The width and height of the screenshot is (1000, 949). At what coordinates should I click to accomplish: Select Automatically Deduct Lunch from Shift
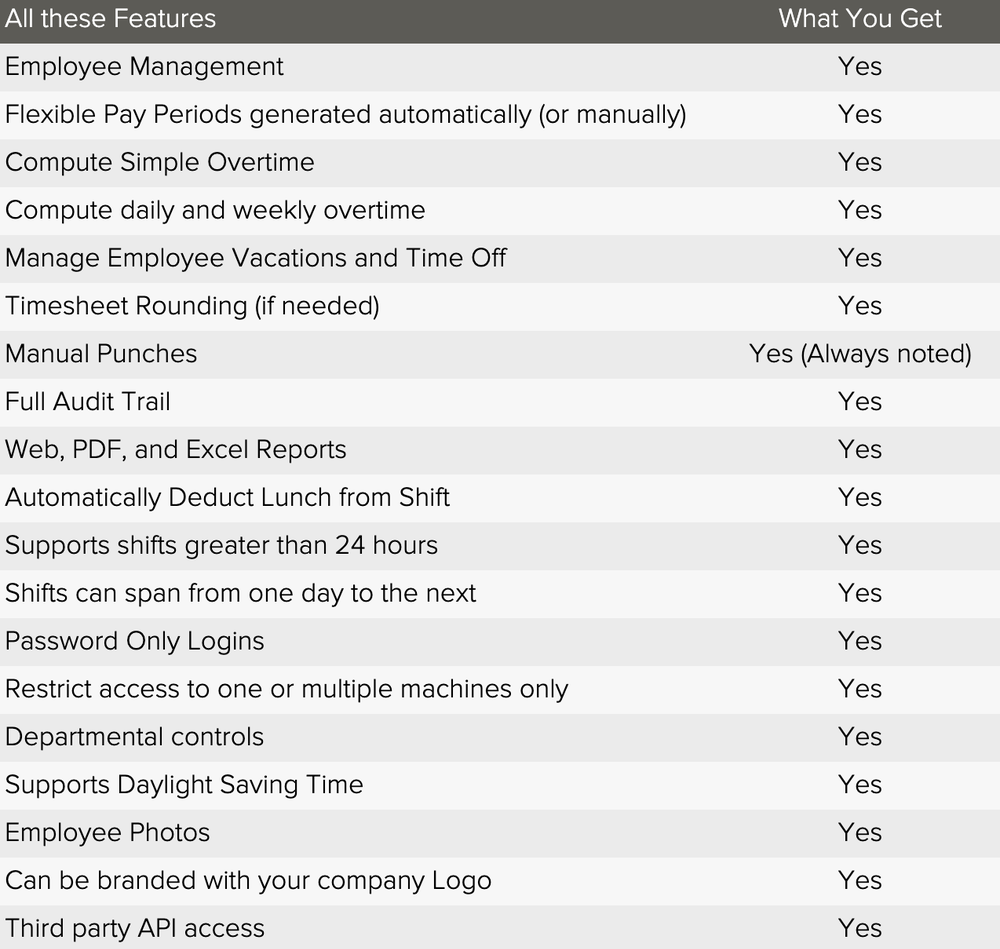(227, 497)
